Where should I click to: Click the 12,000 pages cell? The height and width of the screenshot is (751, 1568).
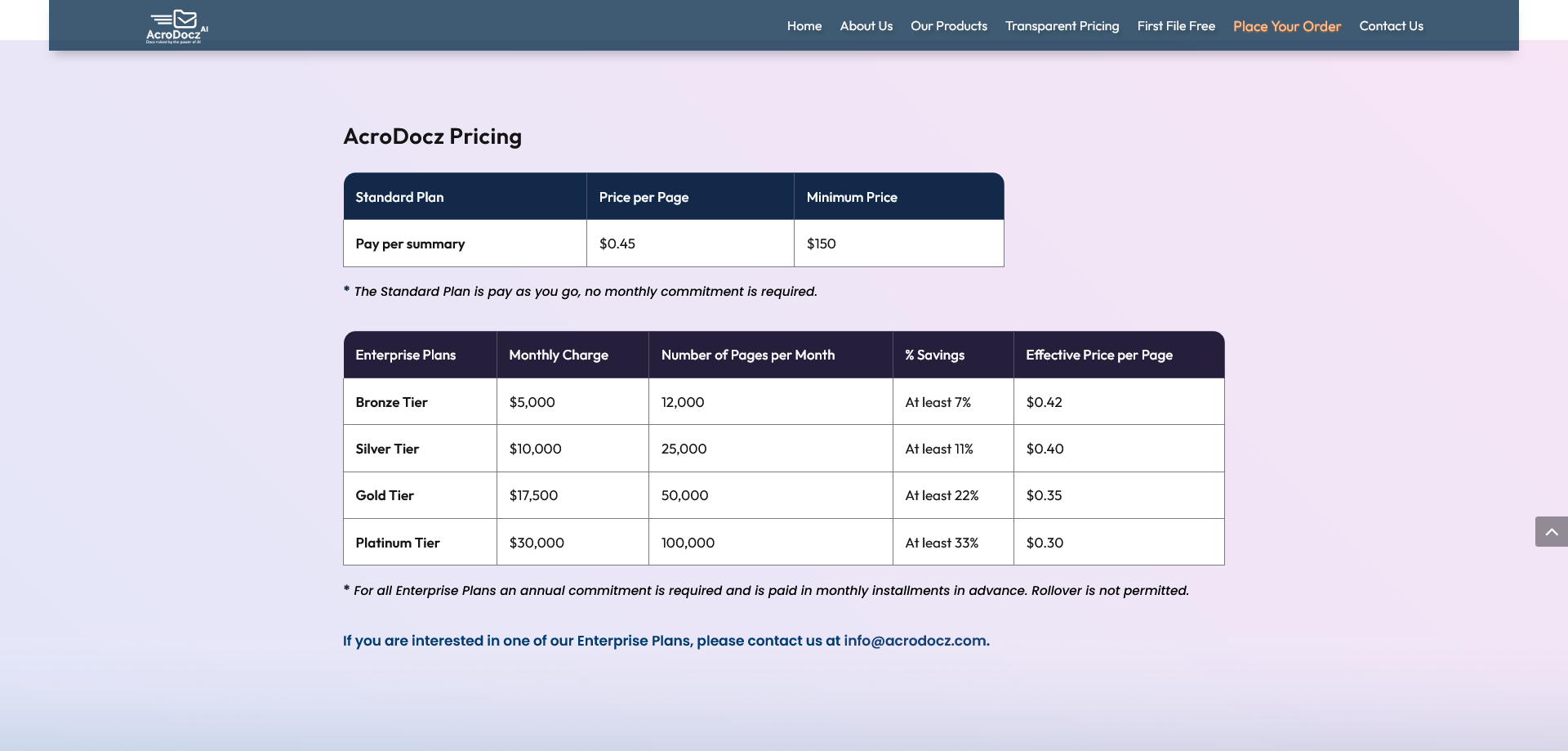(x=771, y=402)
